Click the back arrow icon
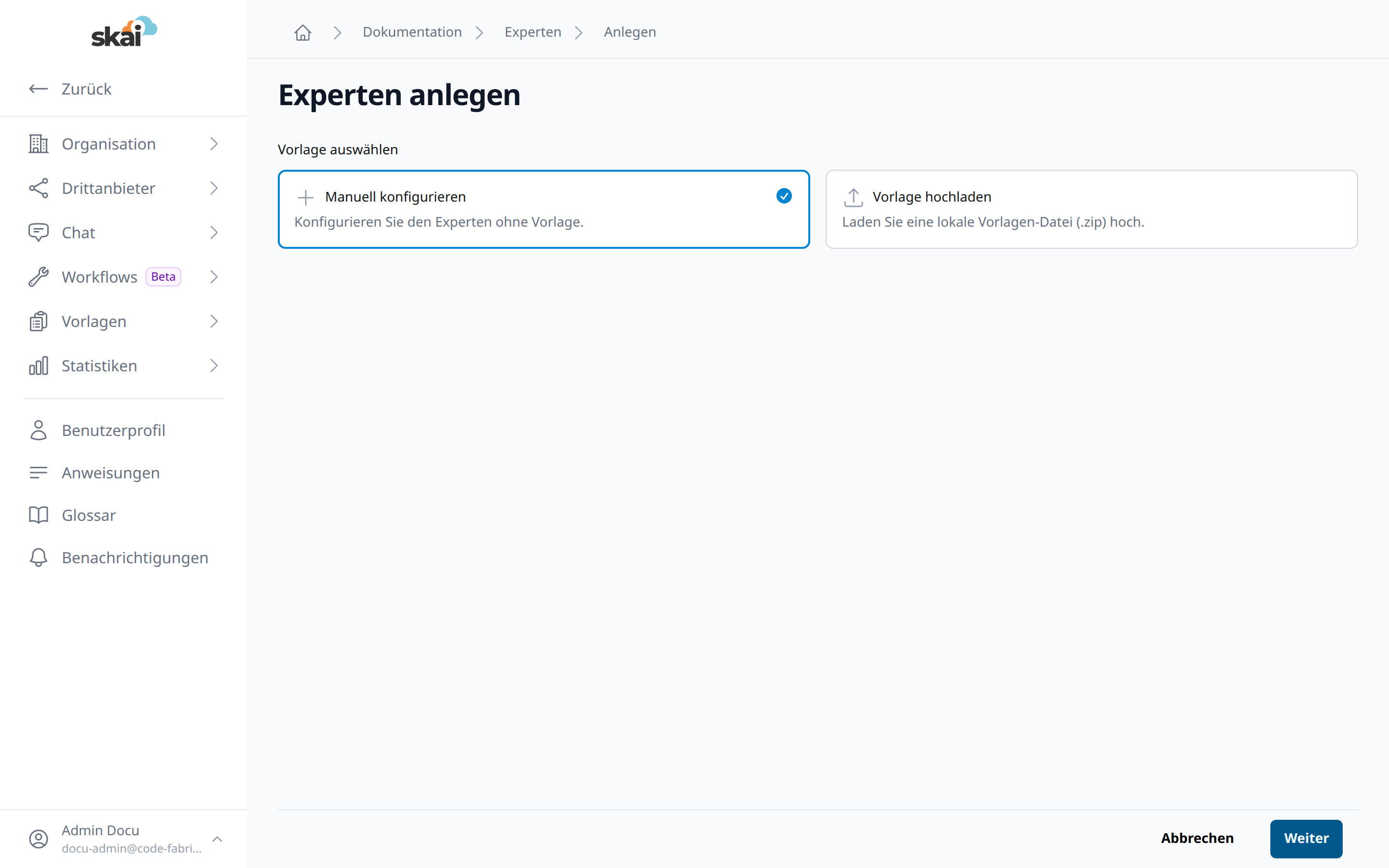Image resolution: width=1389 pixels, height=868 pixels. point(39,89)
